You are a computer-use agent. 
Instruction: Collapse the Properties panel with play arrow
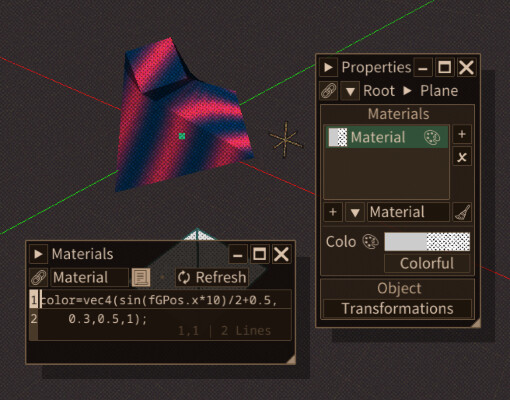click(328, 67)
